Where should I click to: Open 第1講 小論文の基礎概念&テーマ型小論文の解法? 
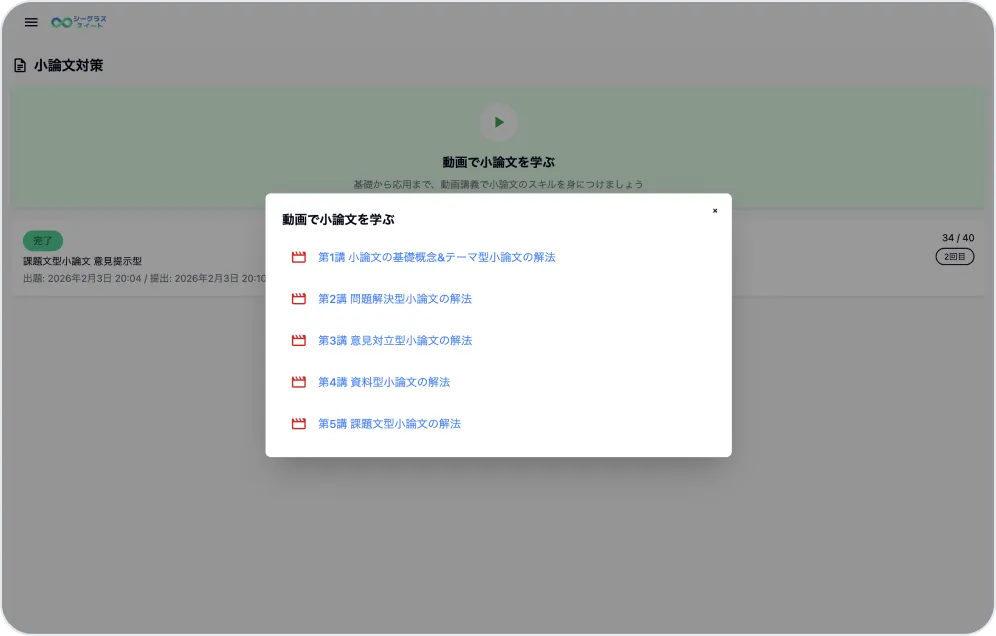436,257
